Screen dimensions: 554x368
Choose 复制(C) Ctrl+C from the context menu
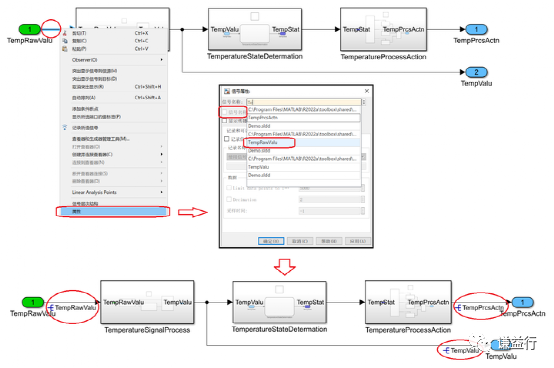pyautogui.click(x=113, y=41)
